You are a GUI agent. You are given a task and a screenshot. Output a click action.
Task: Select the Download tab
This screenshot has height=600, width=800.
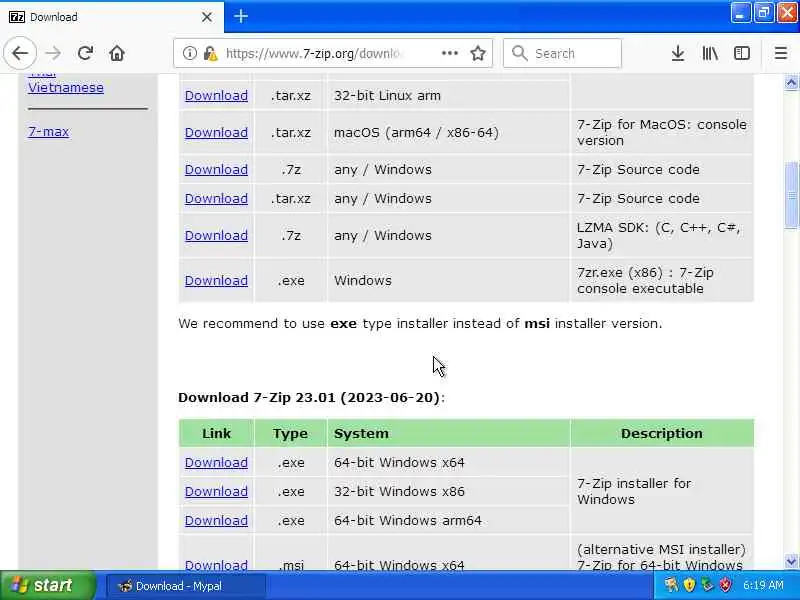(112, 17)
